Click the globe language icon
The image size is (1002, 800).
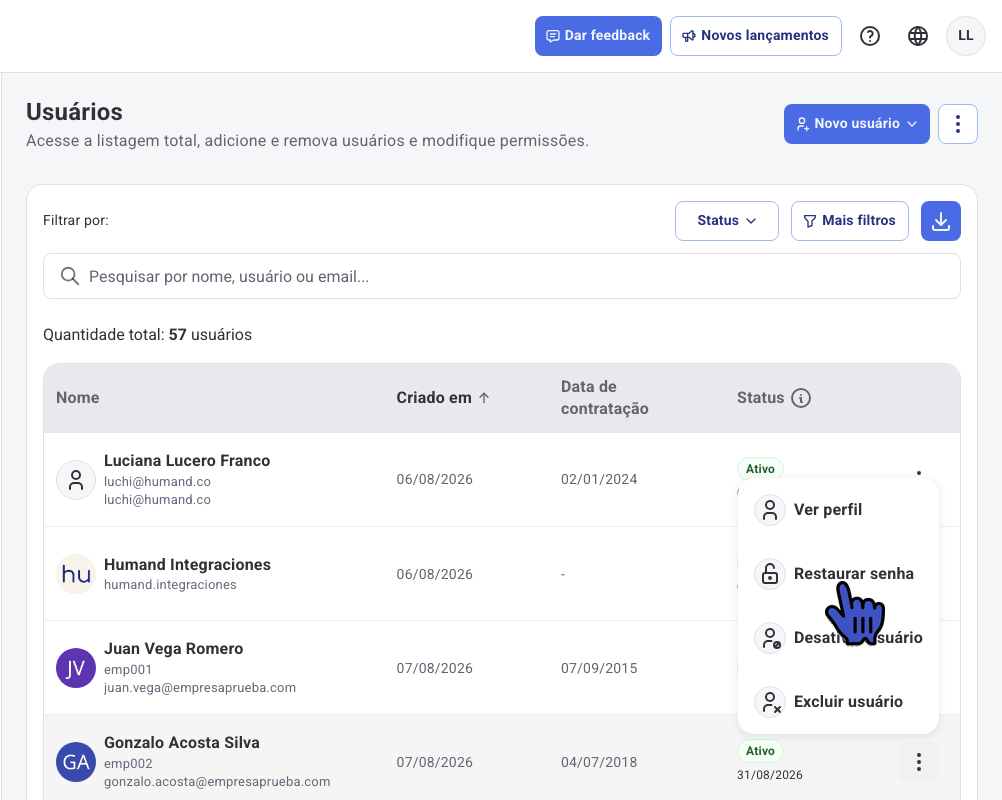point(918,36)
